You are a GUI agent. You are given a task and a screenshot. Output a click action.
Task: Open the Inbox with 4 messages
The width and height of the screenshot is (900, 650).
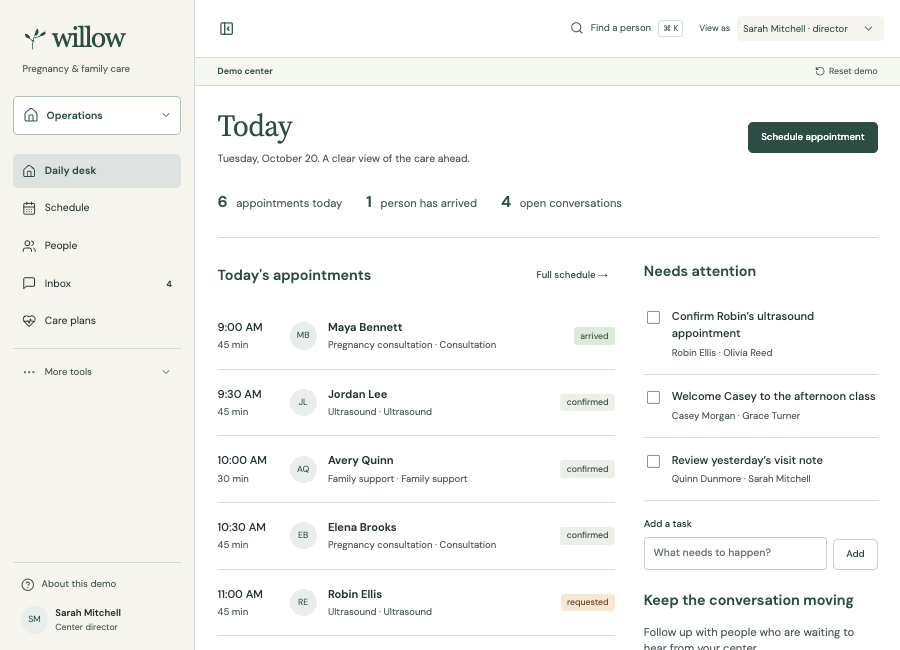[x=97, y=284]
